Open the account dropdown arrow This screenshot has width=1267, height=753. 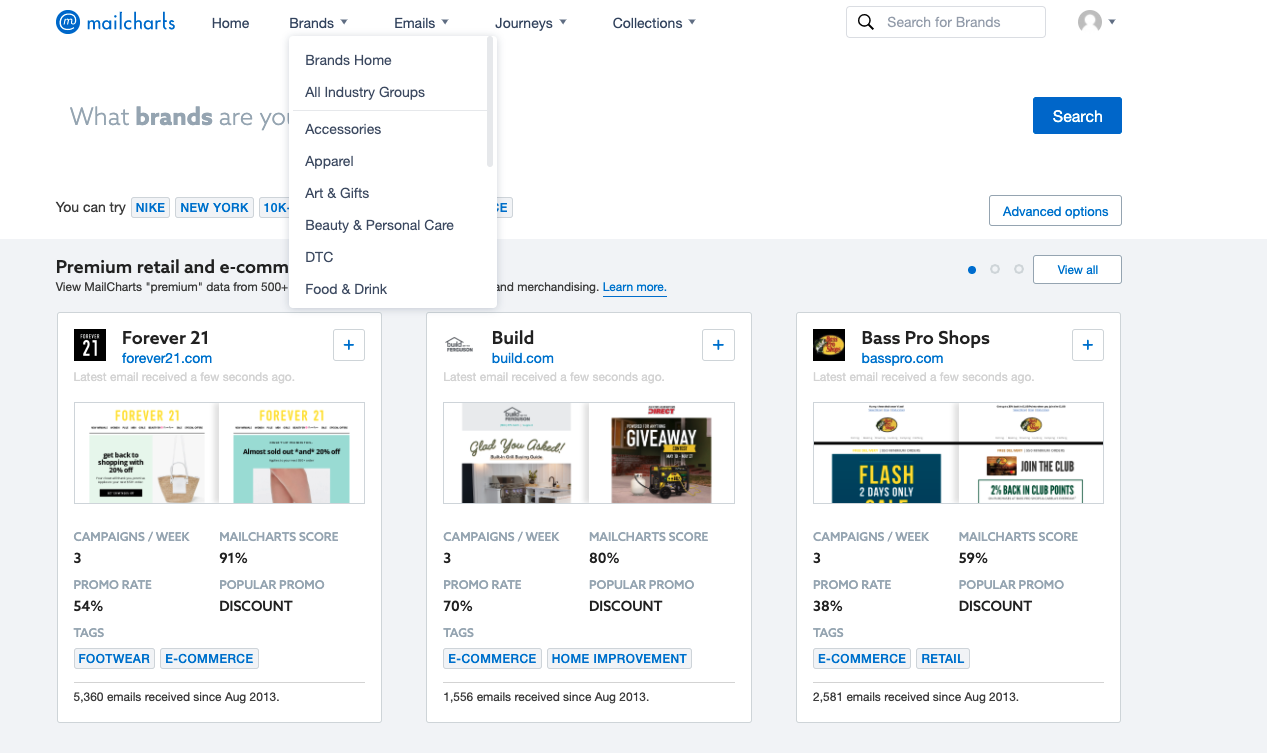[x=1112, y=22]
